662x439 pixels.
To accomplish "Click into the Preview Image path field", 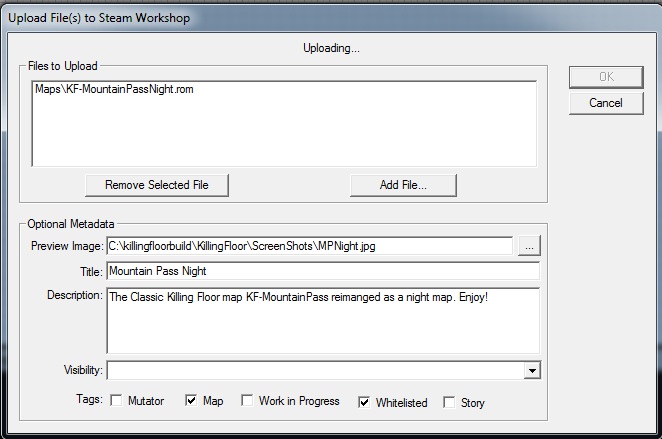I will [309, 246].
